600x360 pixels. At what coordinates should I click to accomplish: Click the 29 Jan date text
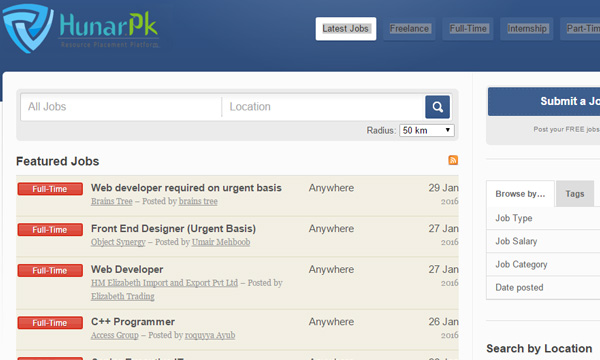(443, 188)
